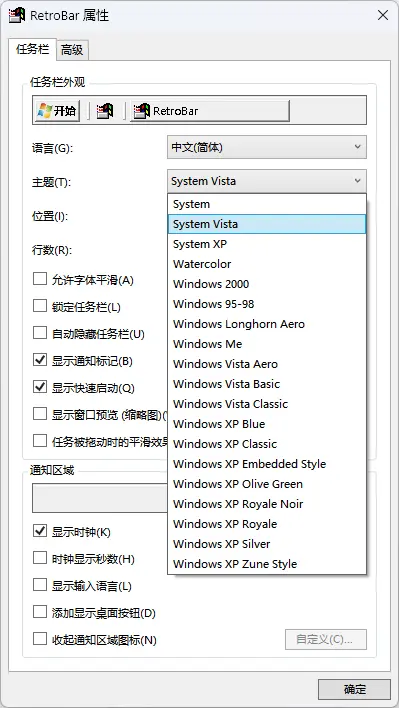The height and width of the screenshot is (708, 399).
Task: Click the quick launch RetroBar icon in the preview
Action: pos(105,111)
